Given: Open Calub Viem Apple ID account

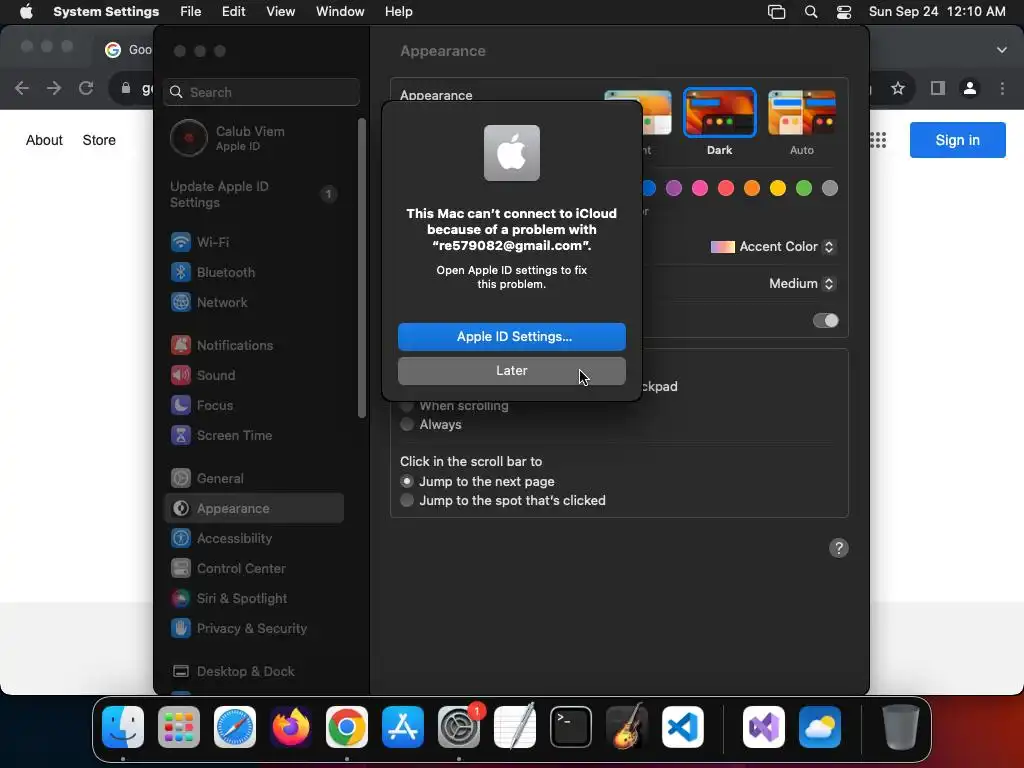Looking at the screenshot, I should (253, 138).
